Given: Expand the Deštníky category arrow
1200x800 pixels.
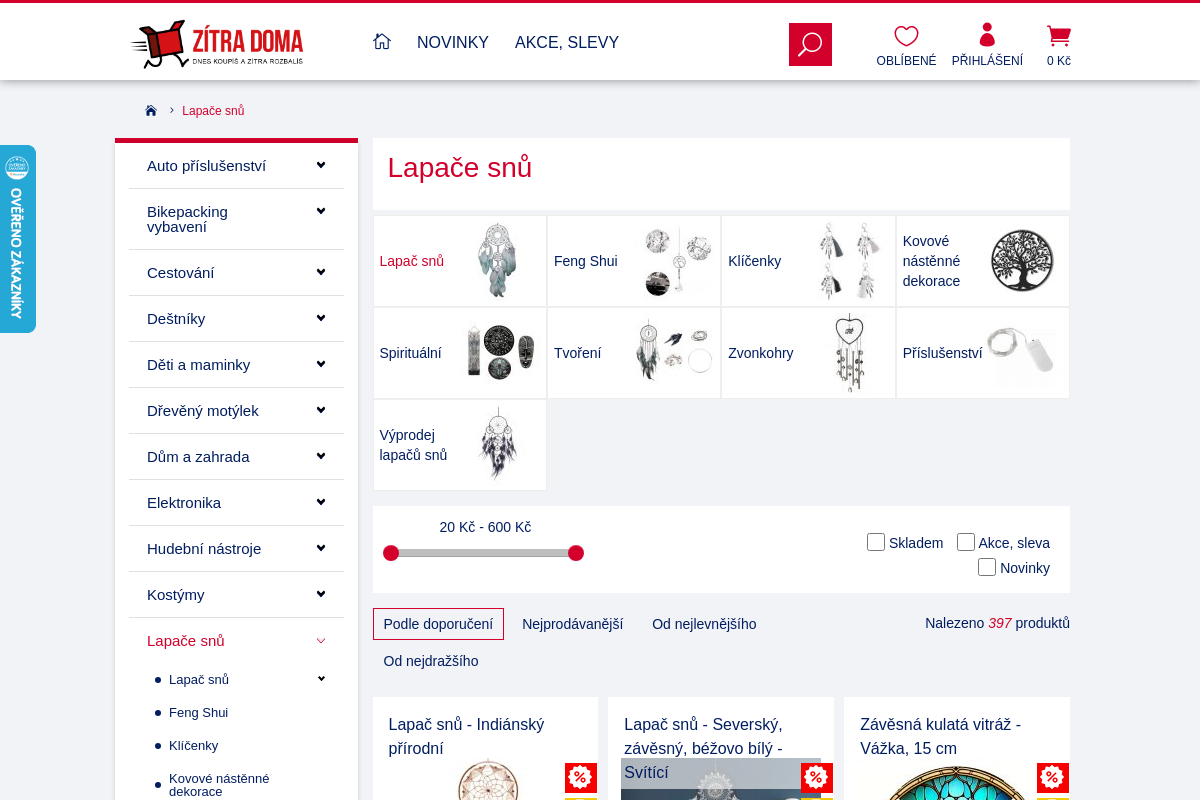Looking at the screenshot, I should 321,318.
